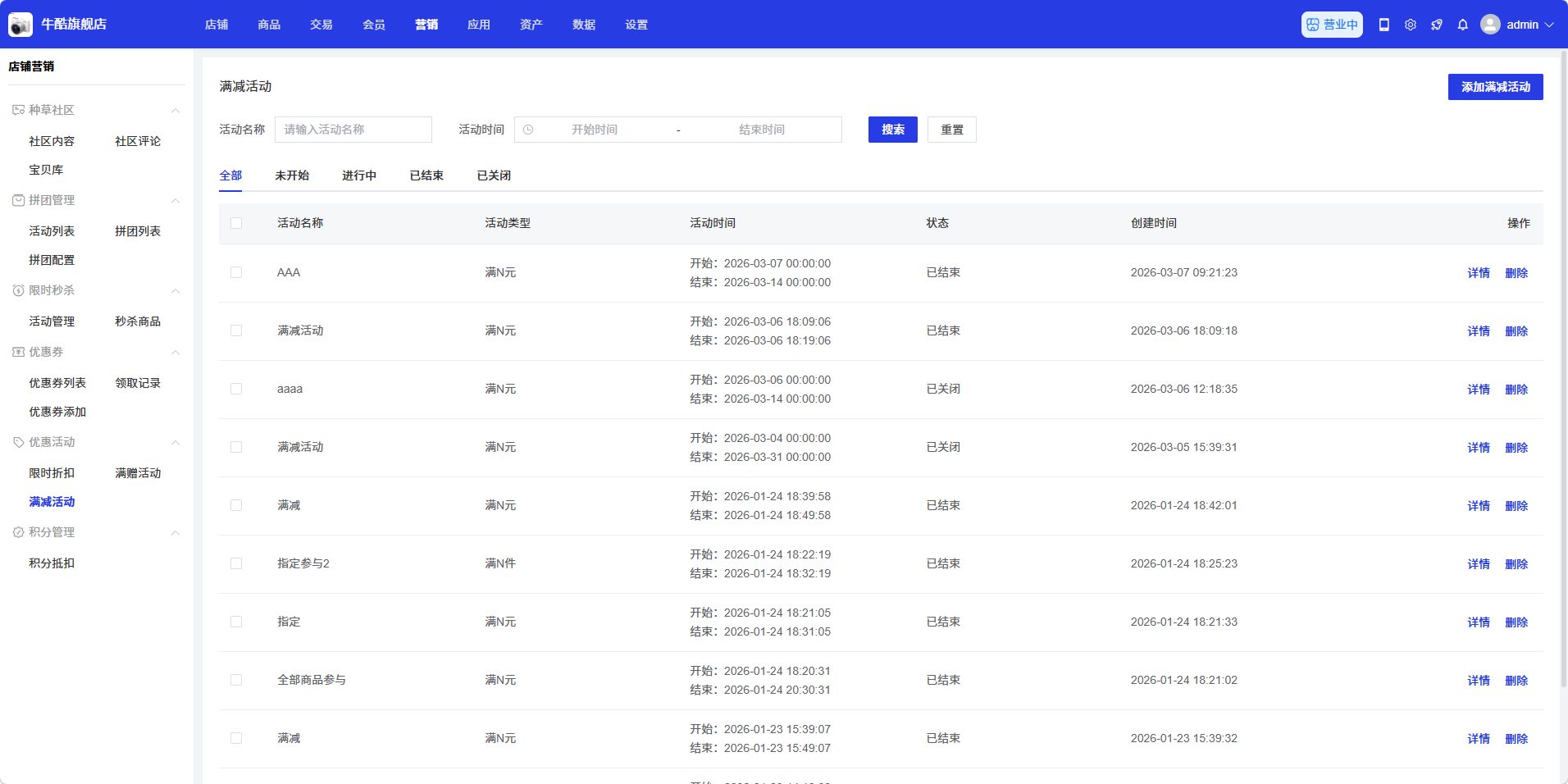Screen dimensions: 1568x784
Task: Click the 活动名称 input field
Action: click(353, 130)
